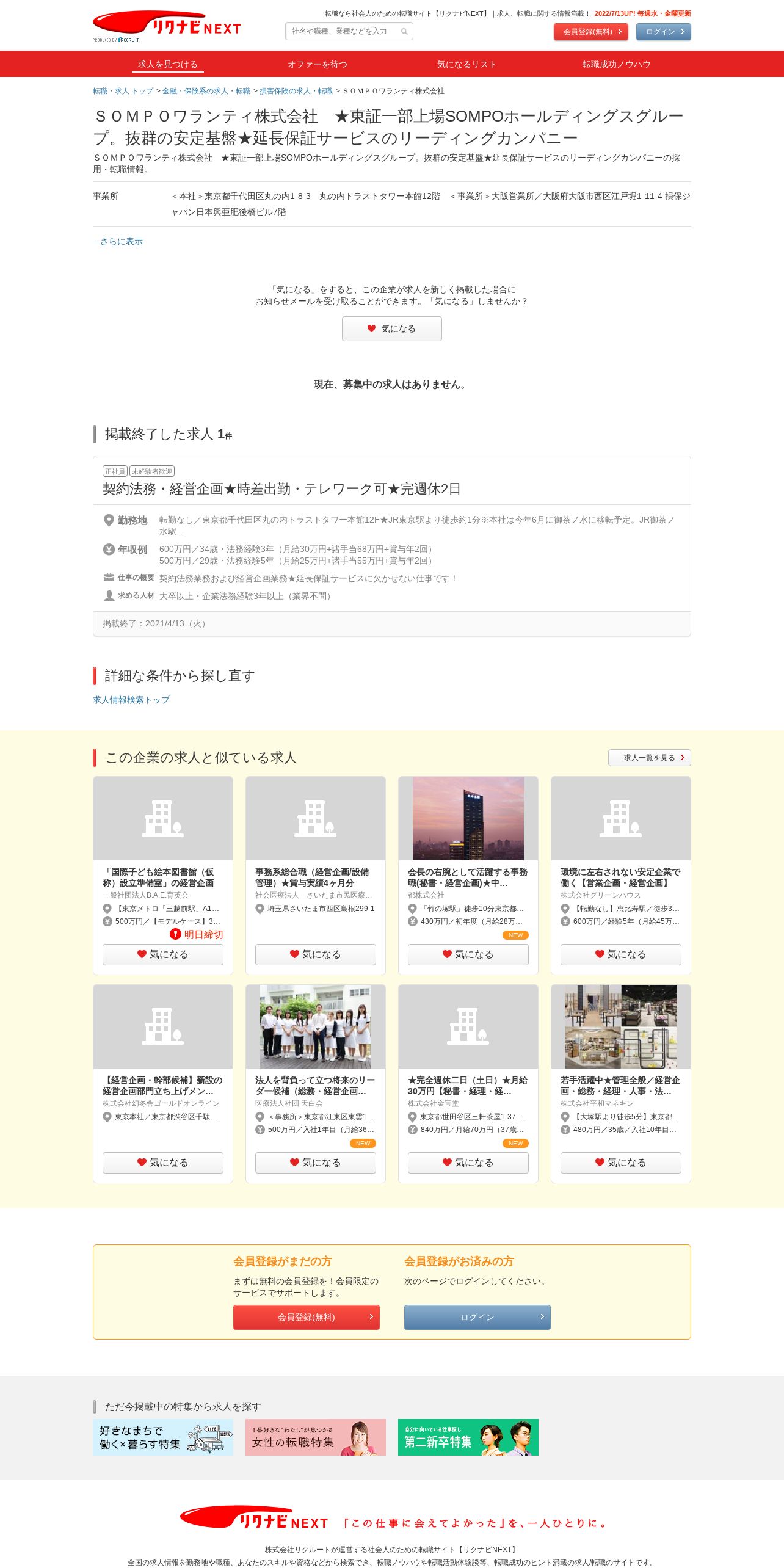
Task: Click 掲載終了：2021/4/13 text
Action: point(156,623)
